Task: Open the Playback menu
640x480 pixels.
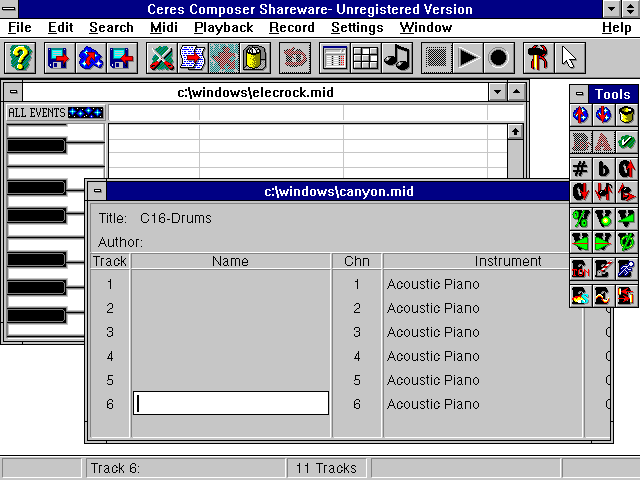Action: (x=223, y=28)
